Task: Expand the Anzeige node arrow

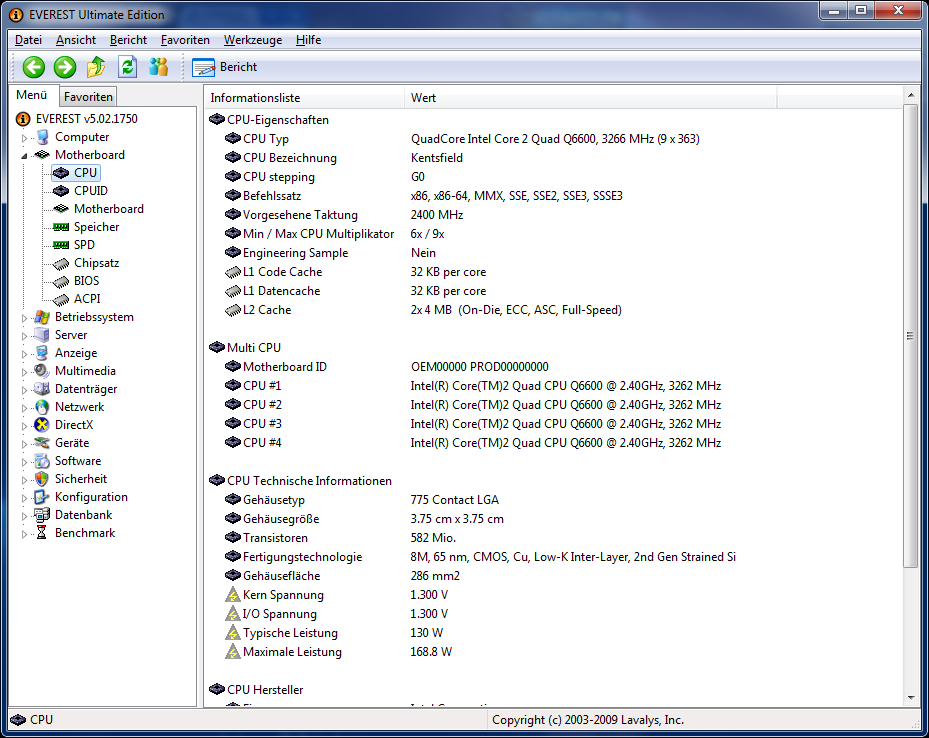Action: pyautogui.click(x=24, y=354)
